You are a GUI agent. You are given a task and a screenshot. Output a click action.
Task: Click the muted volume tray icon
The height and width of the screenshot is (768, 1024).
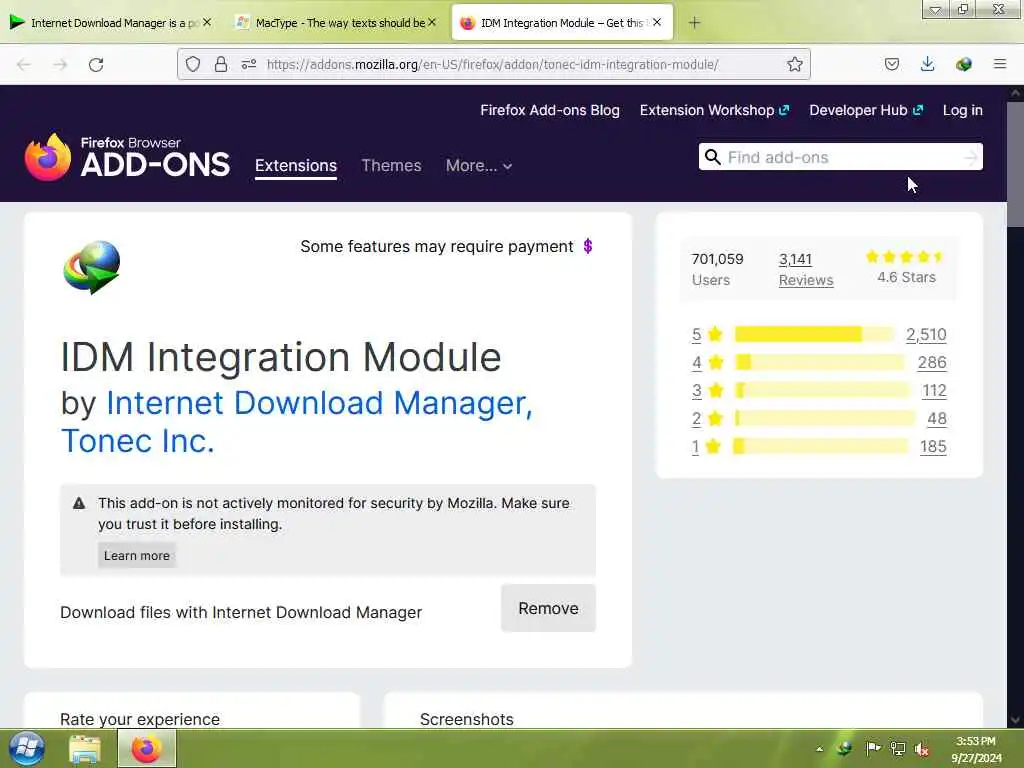click(x=922, y=749)
